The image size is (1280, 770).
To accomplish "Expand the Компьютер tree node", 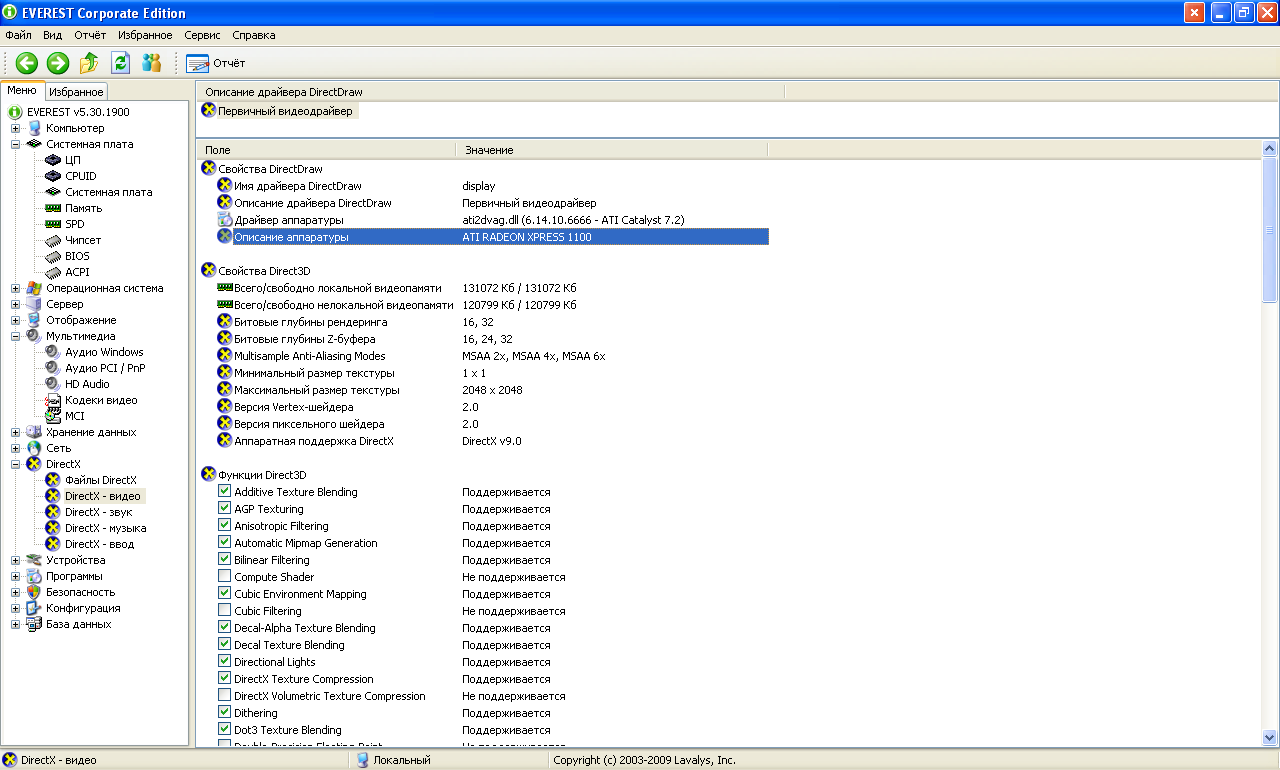I will point(15,128).
